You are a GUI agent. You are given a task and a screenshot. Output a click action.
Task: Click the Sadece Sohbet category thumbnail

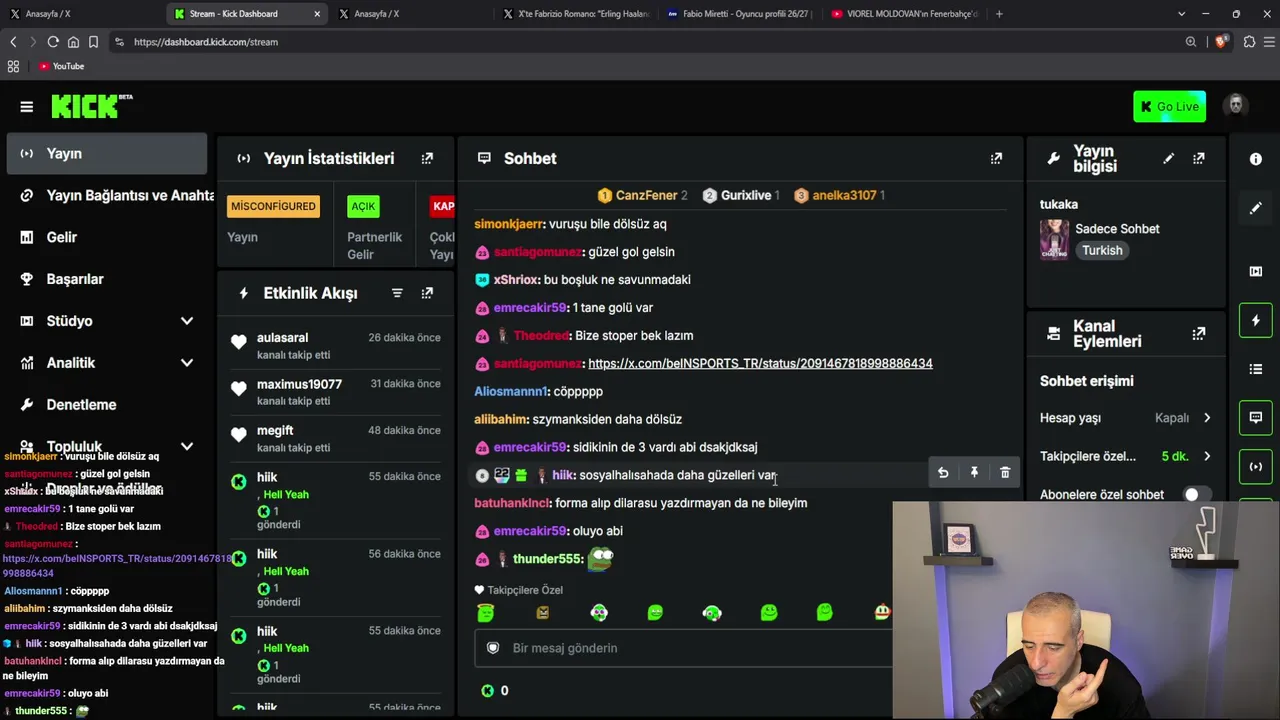coord(1054,240)
